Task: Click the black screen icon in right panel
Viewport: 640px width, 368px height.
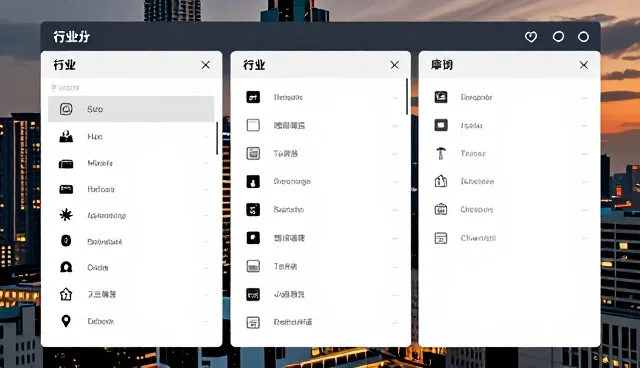Action: coord(441,125)
